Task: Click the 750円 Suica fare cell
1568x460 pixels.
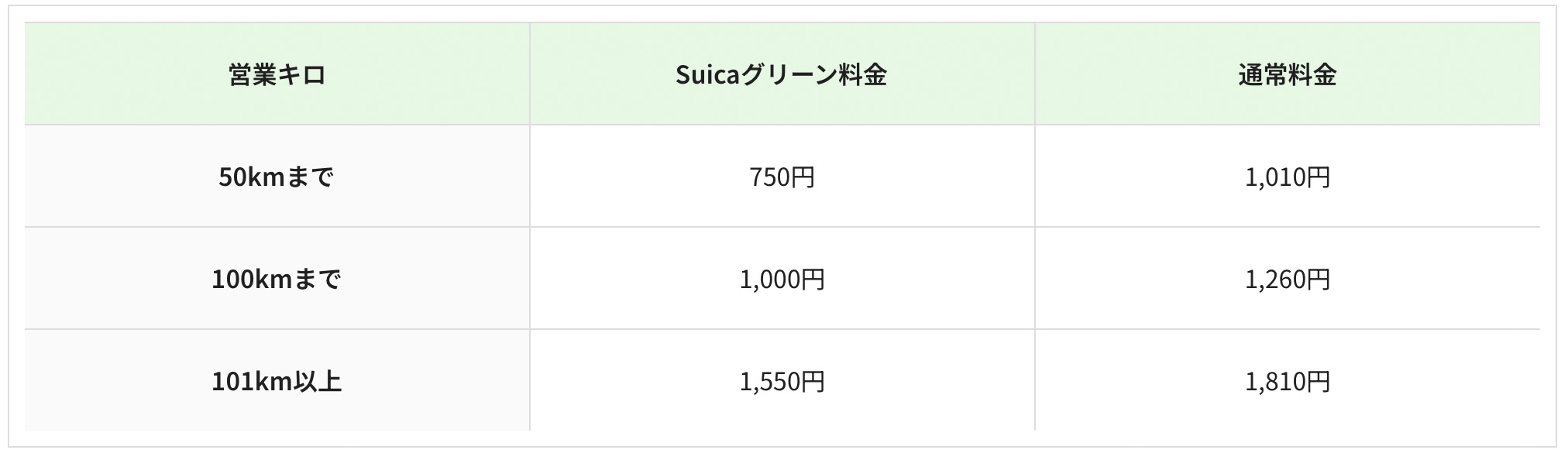Action: point(781,177)
